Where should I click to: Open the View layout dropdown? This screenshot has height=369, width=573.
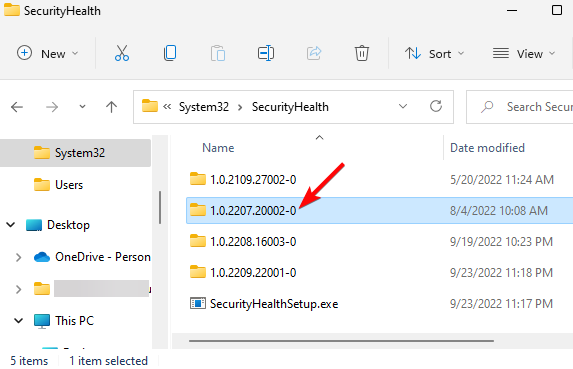pyautogui.click(x=524, y=53)
